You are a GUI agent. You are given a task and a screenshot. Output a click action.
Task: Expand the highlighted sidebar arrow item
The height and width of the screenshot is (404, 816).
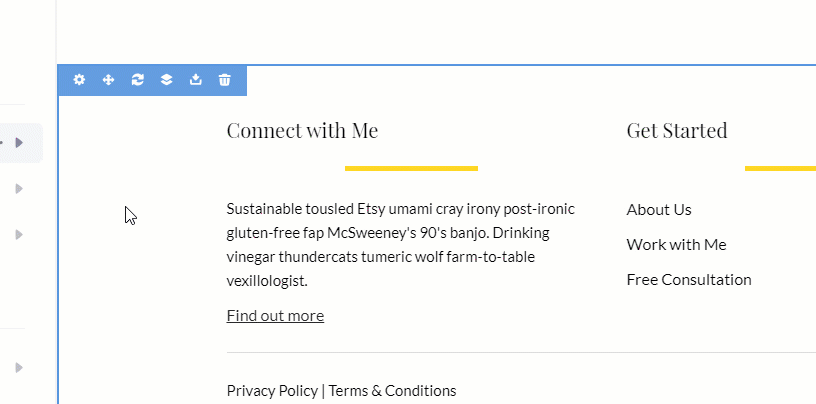coord(19,143)
